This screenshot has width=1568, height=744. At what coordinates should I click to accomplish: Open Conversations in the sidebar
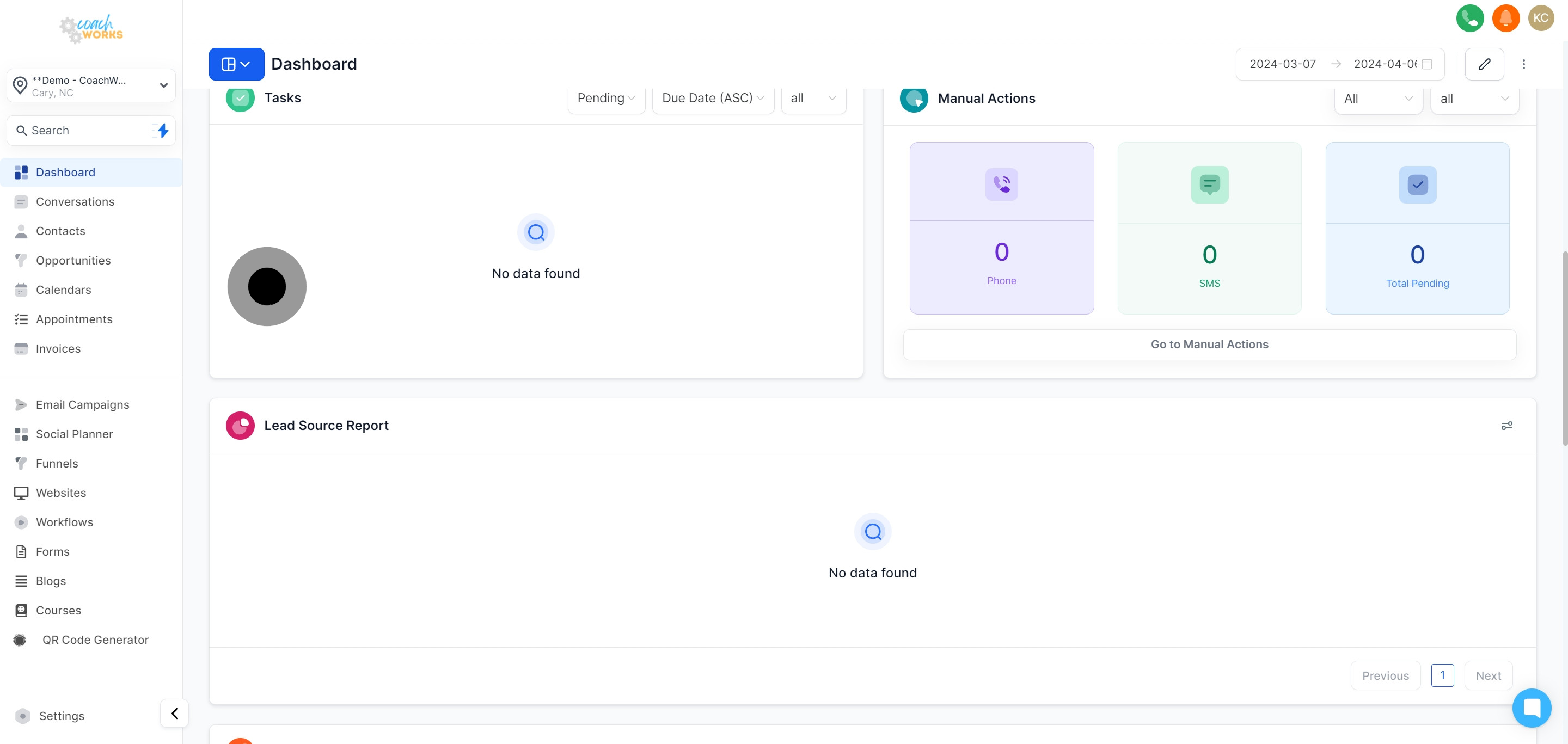[75, 201]
